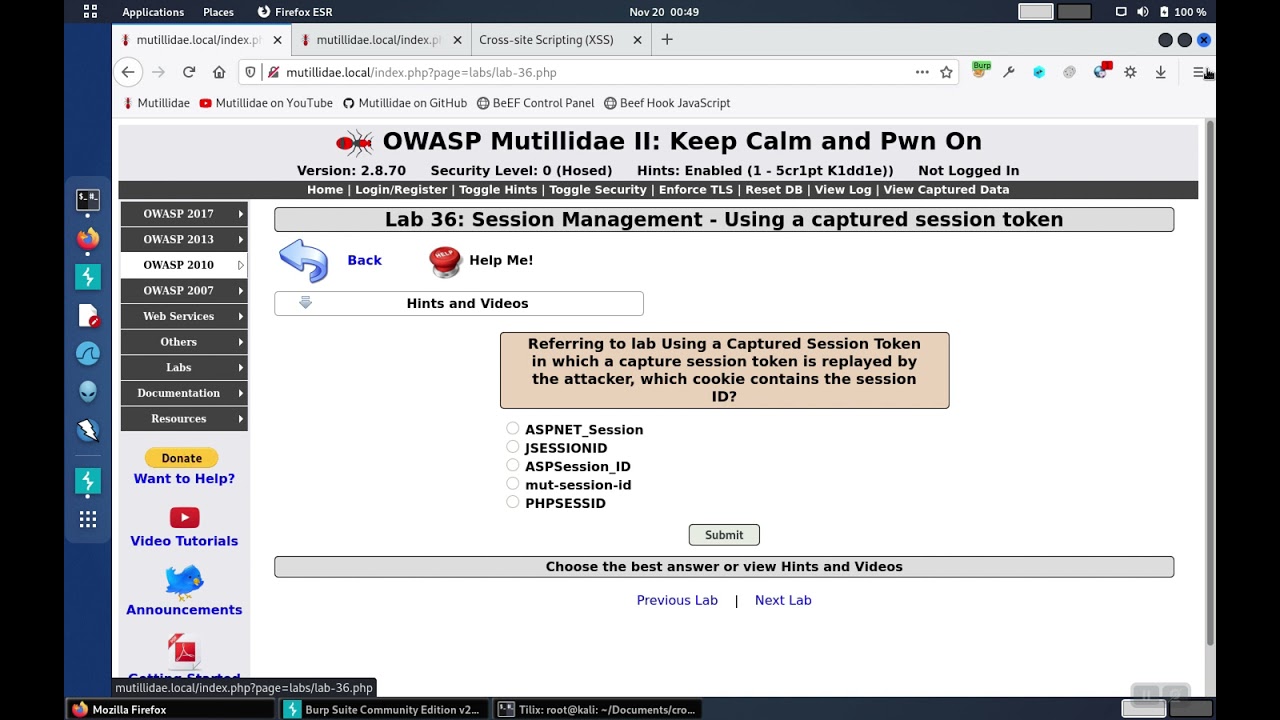Image resolution: width=1280 pixels, height=720 pixels.
Task: Select the ASPSession_ID radio option
Action: click(x=513, y=465)
